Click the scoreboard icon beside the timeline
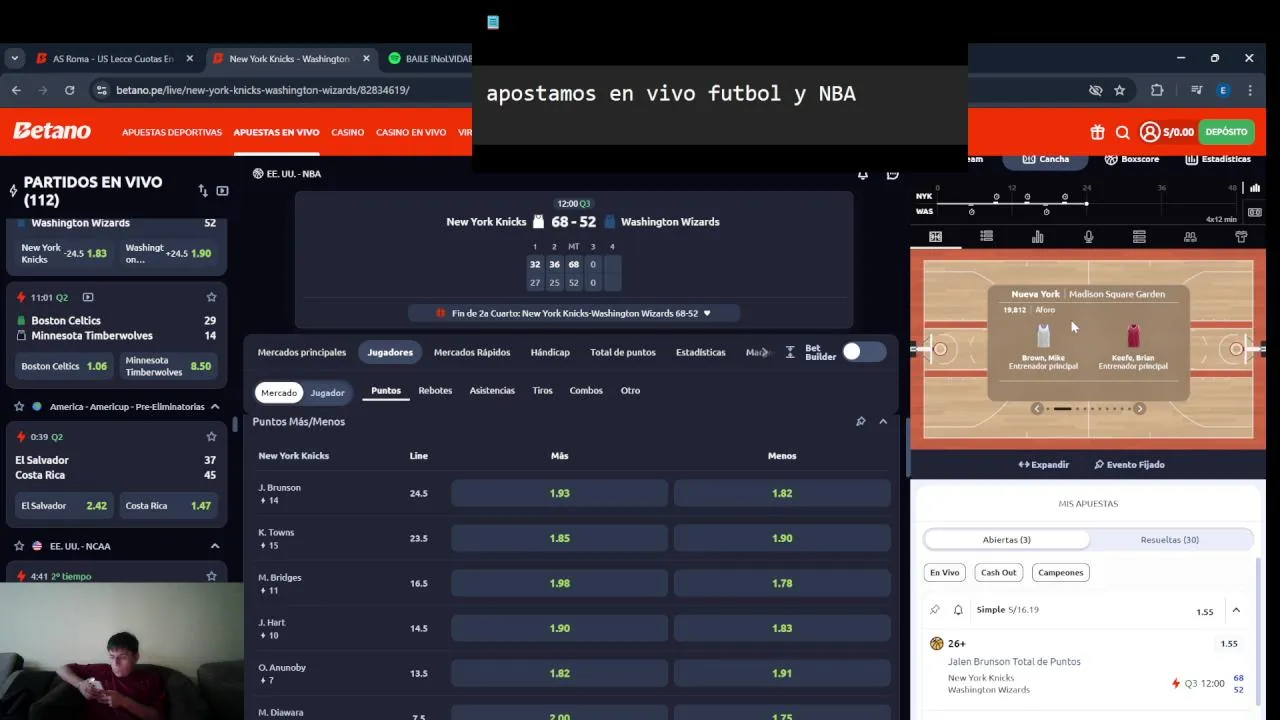This screenshot has width=1280, height=720. coord(1255,212)
